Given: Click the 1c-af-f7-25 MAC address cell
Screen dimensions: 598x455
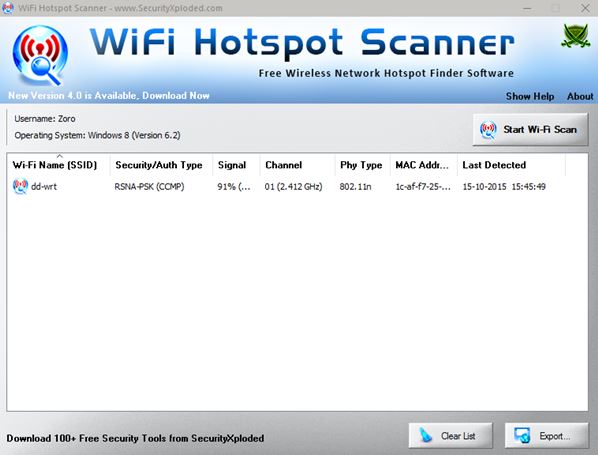Looking at the screenshot, I should (x=423, y=187).
